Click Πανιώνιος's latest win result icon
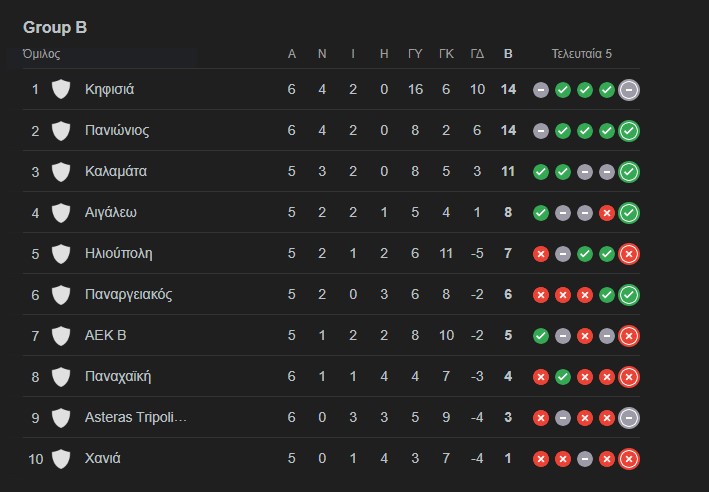The height and width of the screenshot is (492, 709). pos(629,131)
